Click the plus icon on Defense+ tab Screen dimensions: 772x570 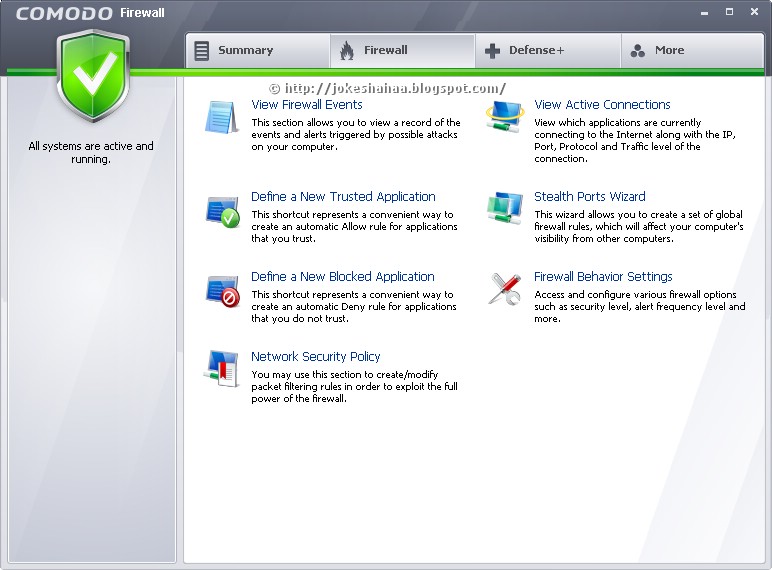(x=492, y=51)
